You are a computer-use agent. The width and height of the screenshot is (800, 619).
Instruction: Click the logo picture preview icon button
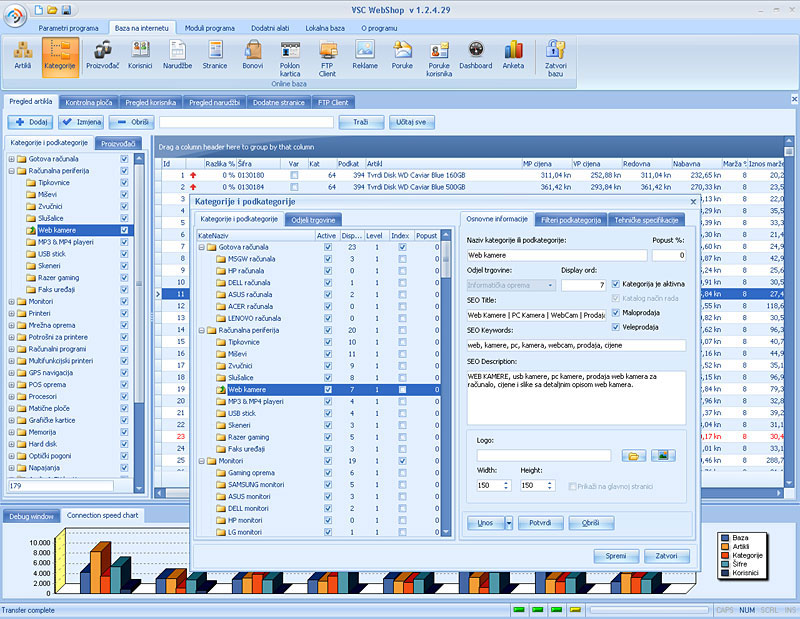663,456
